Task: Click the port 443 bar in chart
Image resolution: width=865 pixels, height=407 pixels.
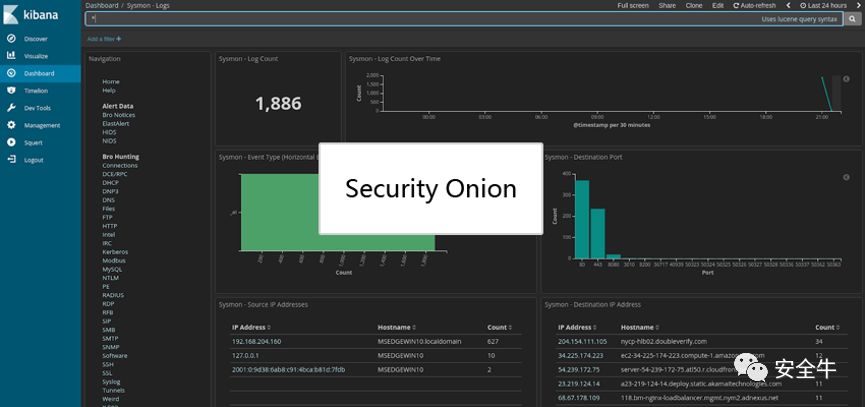Action: pyautogui.click(x=597, y=234)
